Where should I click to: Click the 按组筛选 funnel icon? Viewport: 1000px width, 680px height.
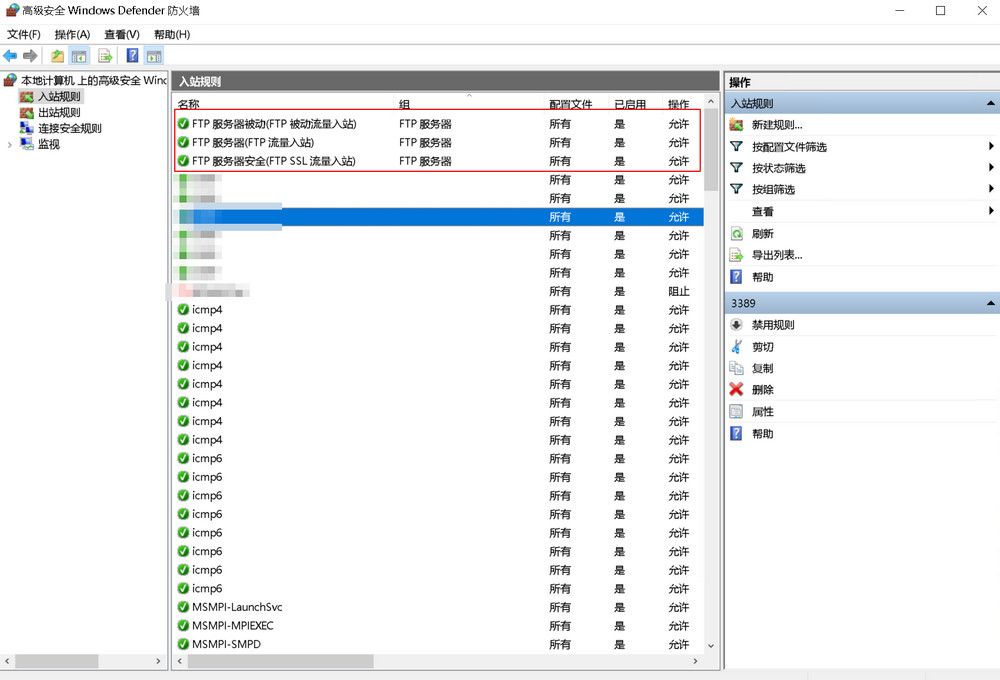point(737,189)
